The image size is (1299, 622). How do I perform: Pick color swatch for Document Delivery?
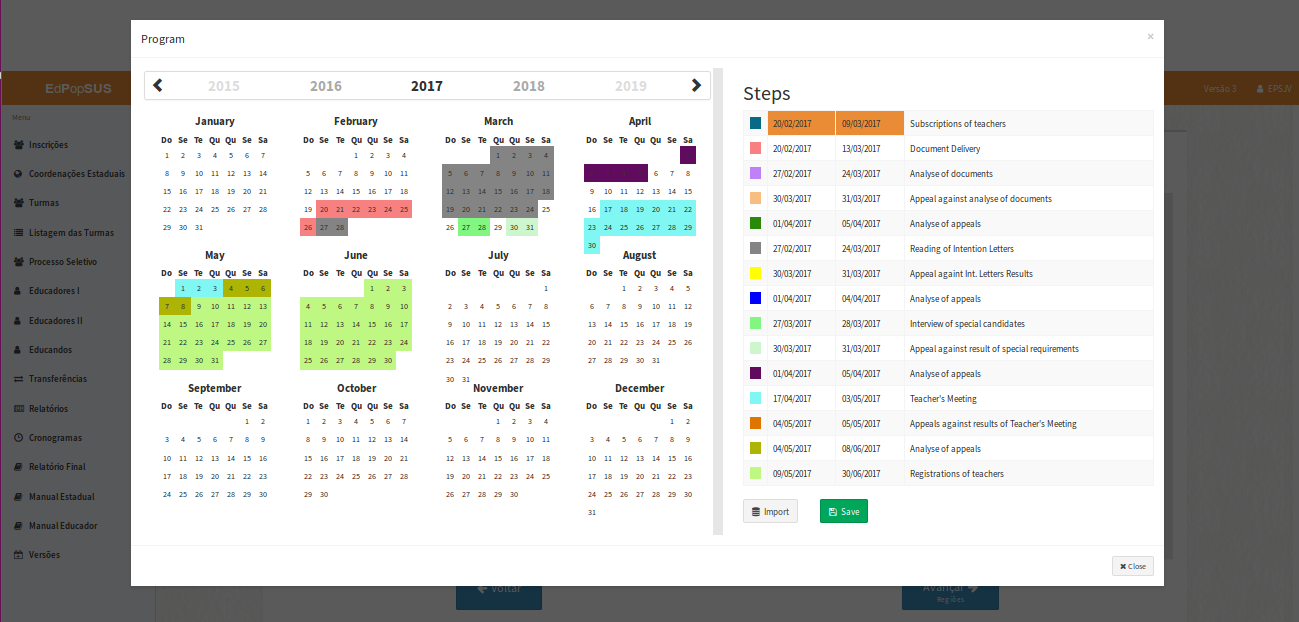[756, 149]
